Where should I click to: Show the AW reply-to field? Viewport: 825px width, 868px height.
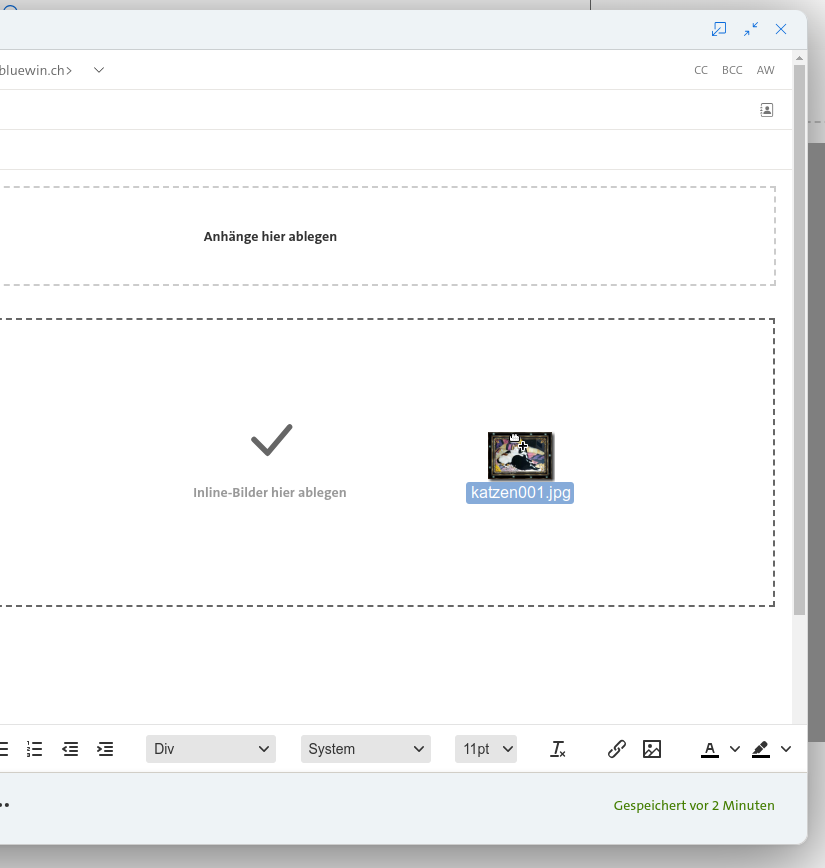coord(766,70)
